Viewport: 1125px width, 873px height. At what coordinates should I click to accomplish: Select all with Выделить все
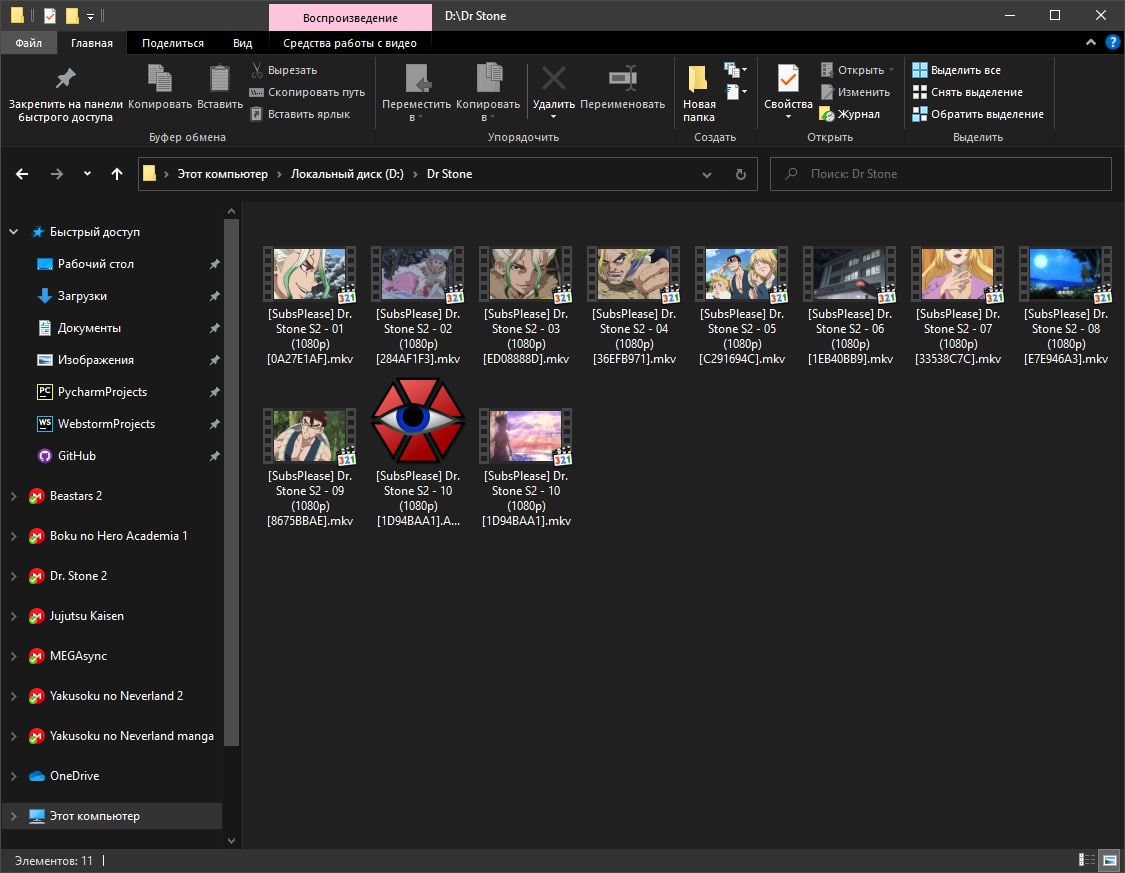click(x=956, y=70)
